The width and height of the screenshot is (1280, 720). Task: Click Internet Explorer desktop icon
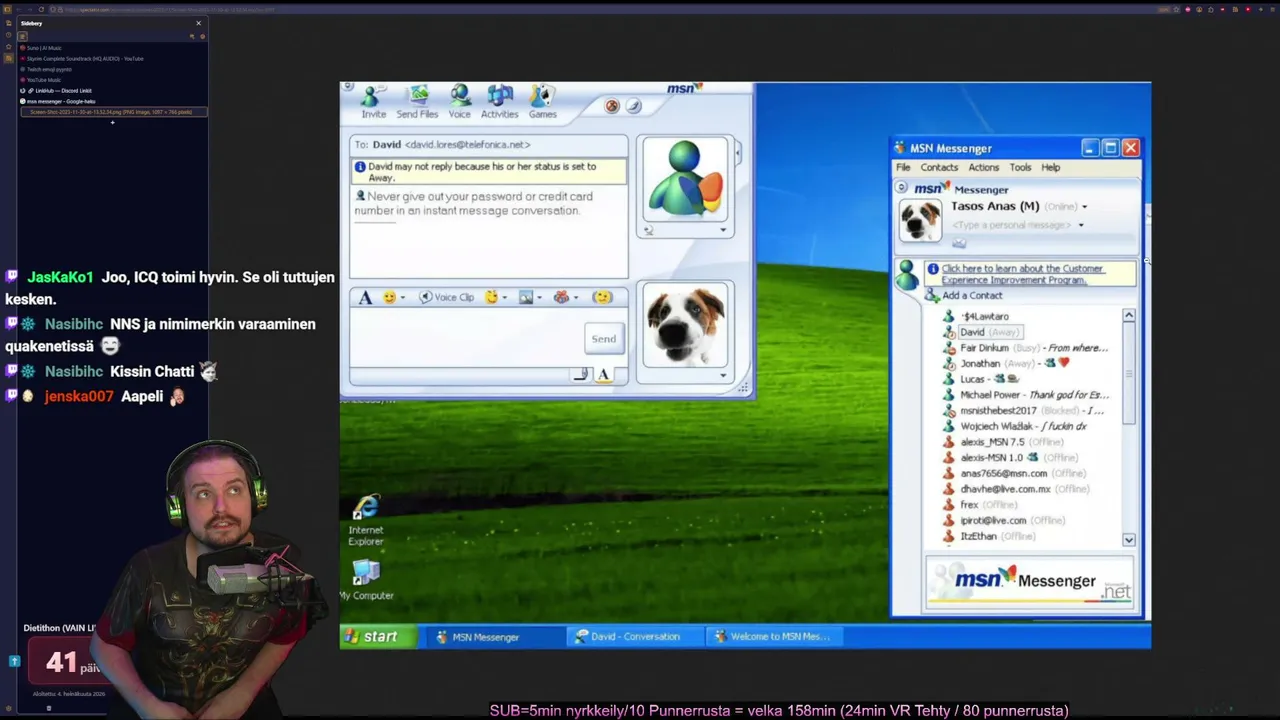(366, 521)
